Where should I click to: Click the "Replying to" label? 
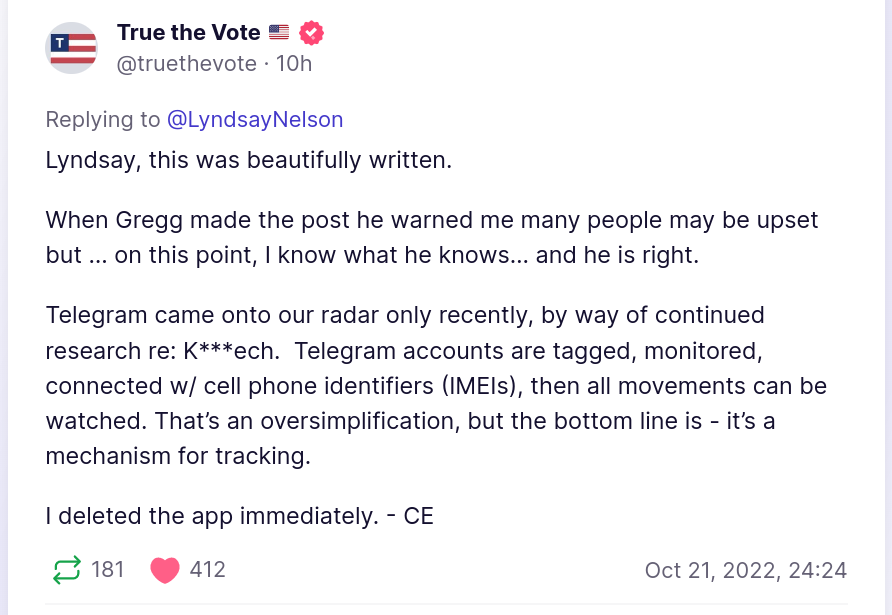102,120
